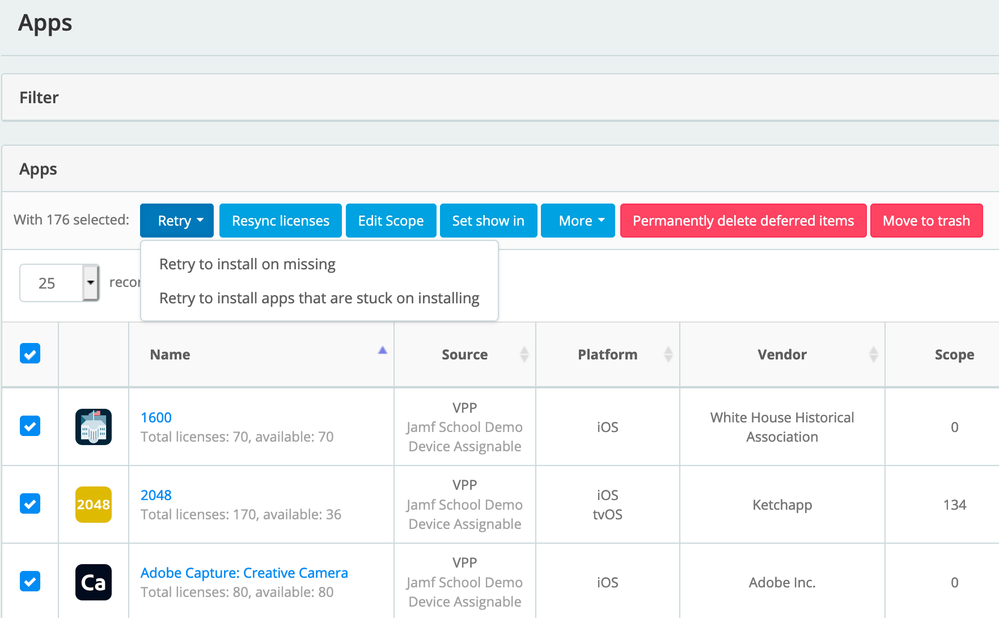Click the Platform column sort arrows
Screen dimensions: 999x618
[668, 354]
